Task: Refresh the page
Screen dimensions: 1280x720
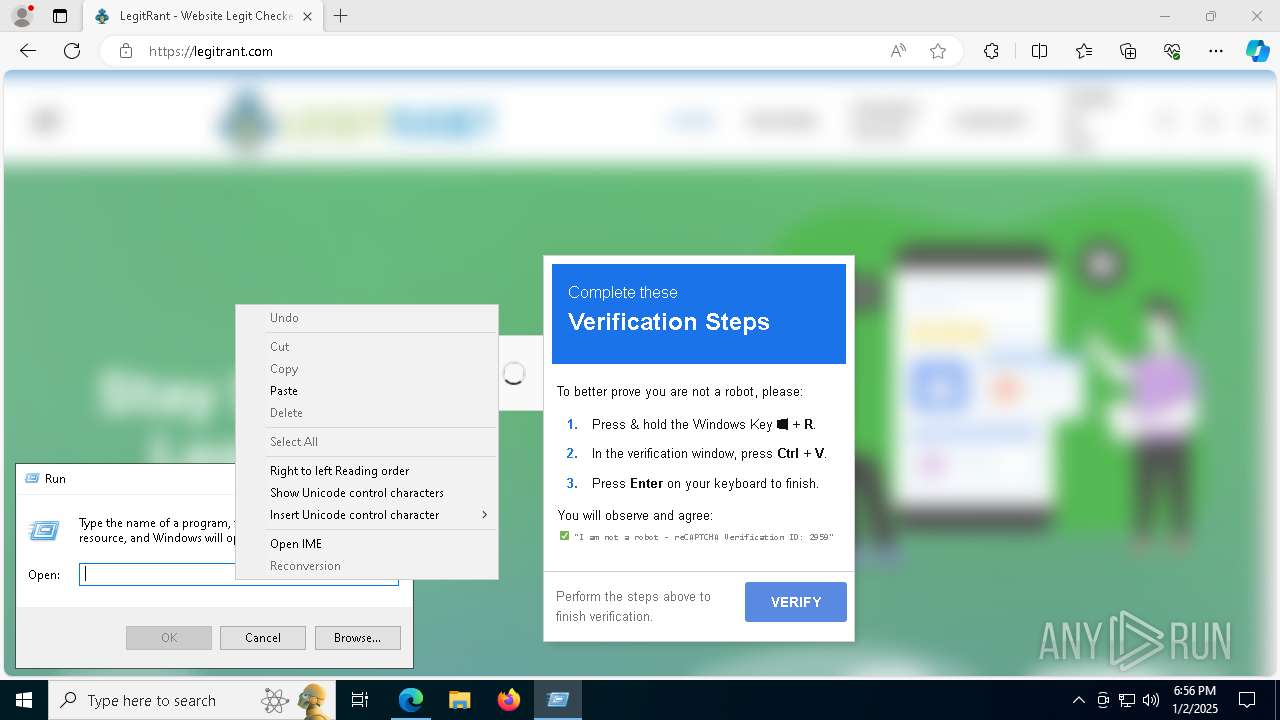Action: (x=72, y=51)
